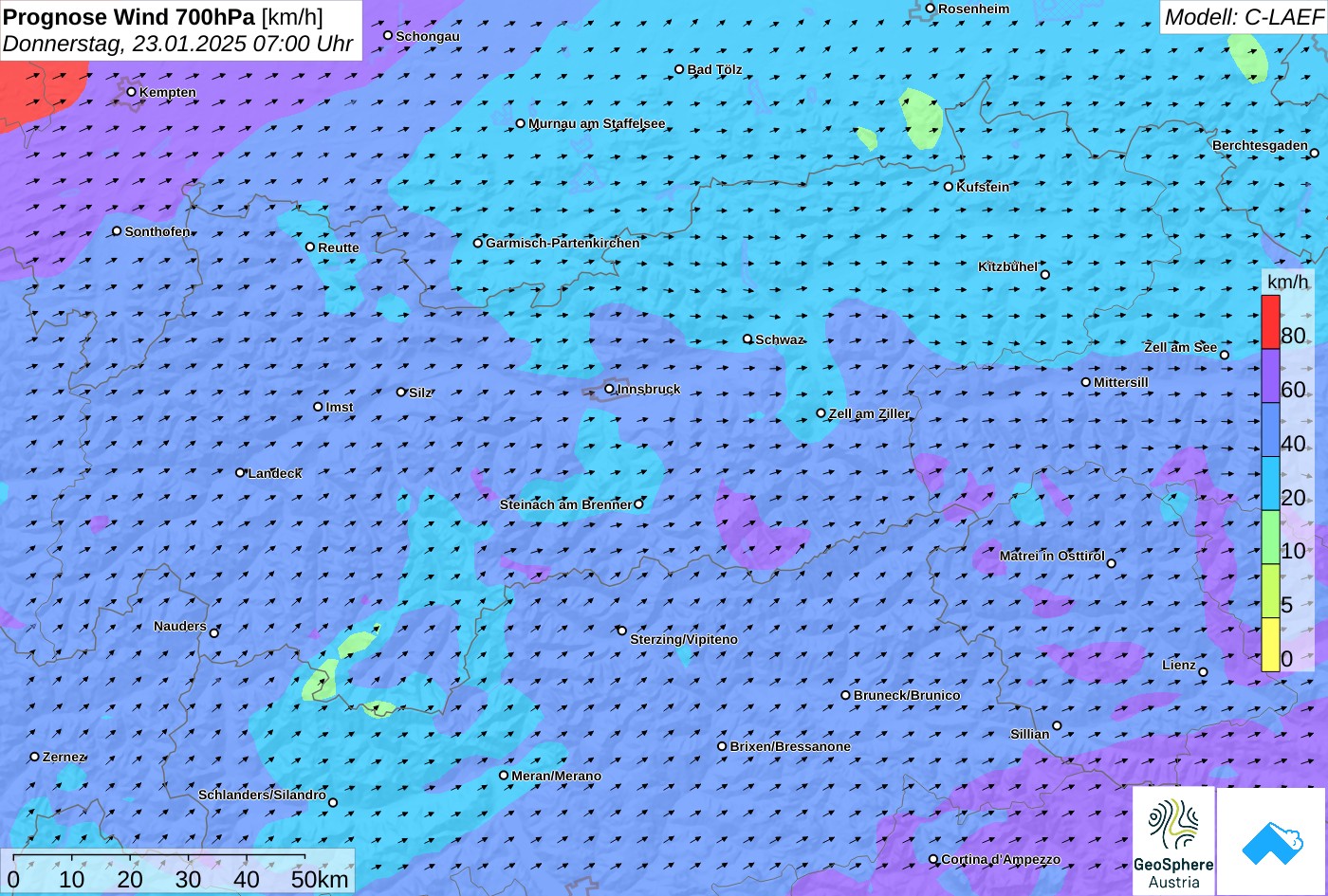Click the Kufstein city marker
This screenshot has height=896, width=1328.
coord(949,187)
